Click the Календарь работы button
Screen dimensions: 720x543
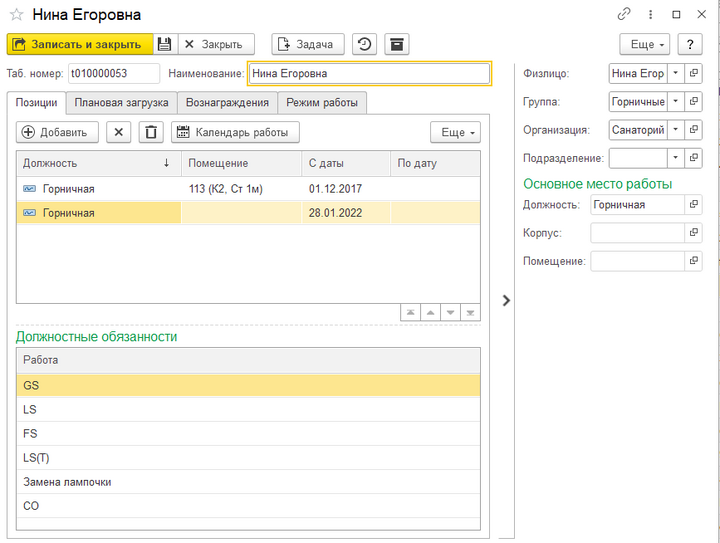[235, 132]
